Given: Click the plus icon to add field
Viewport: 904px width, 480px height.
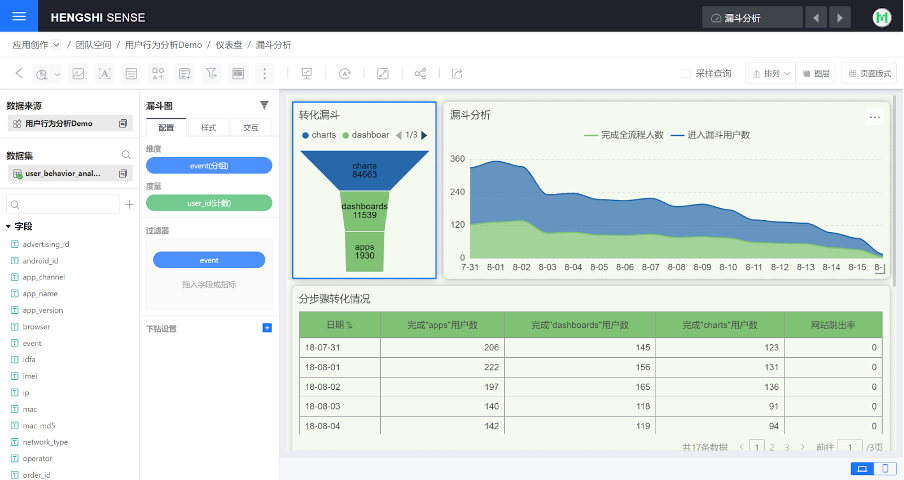Looking at the screenshot, I should coord(129,204).
